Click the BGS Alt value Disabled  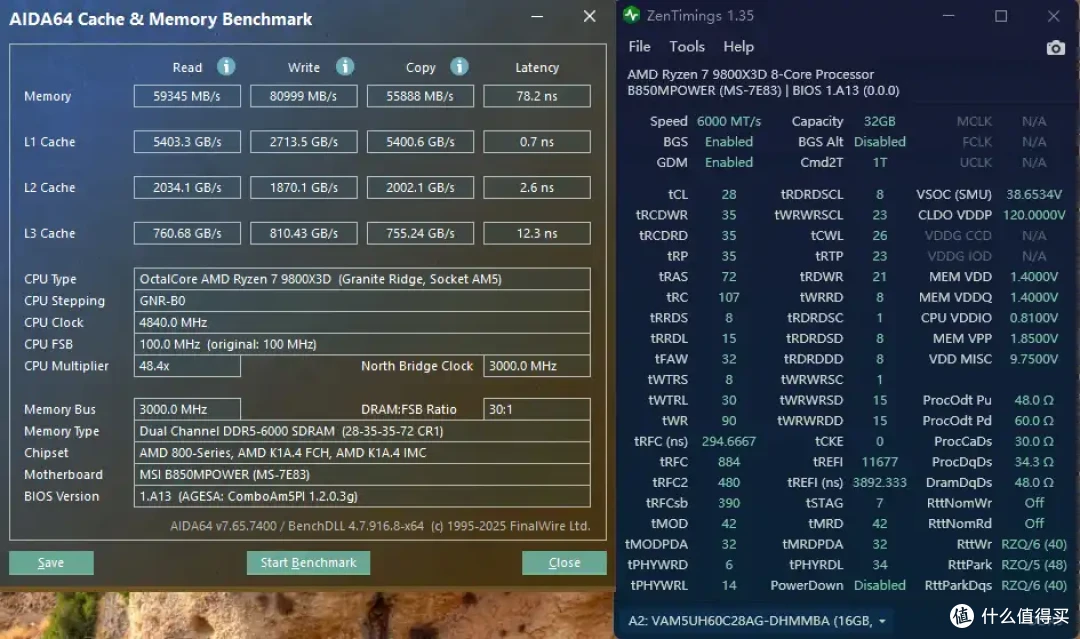[x=880, y=142]
